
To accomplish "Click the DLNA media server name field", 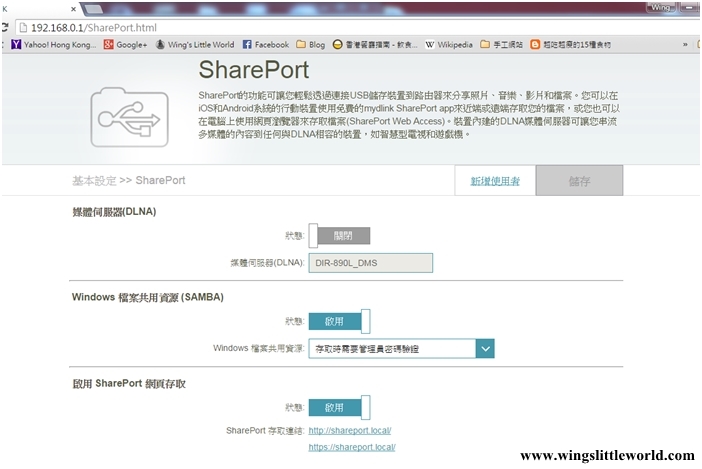I will coord(371,262).
